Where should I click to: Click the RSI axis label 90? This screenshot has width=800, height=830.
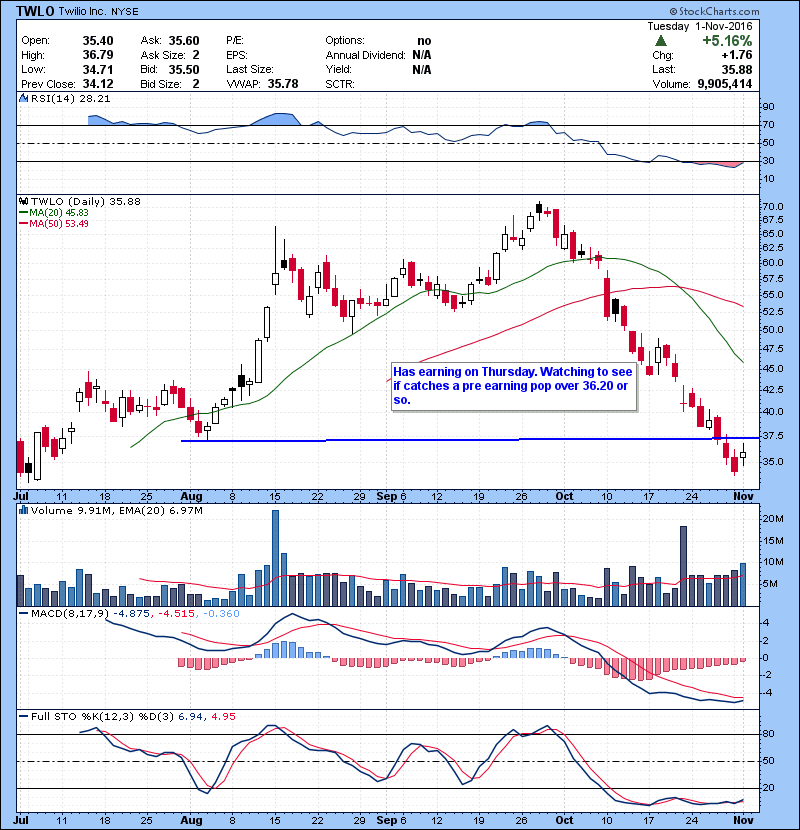[x=768, y=106]
